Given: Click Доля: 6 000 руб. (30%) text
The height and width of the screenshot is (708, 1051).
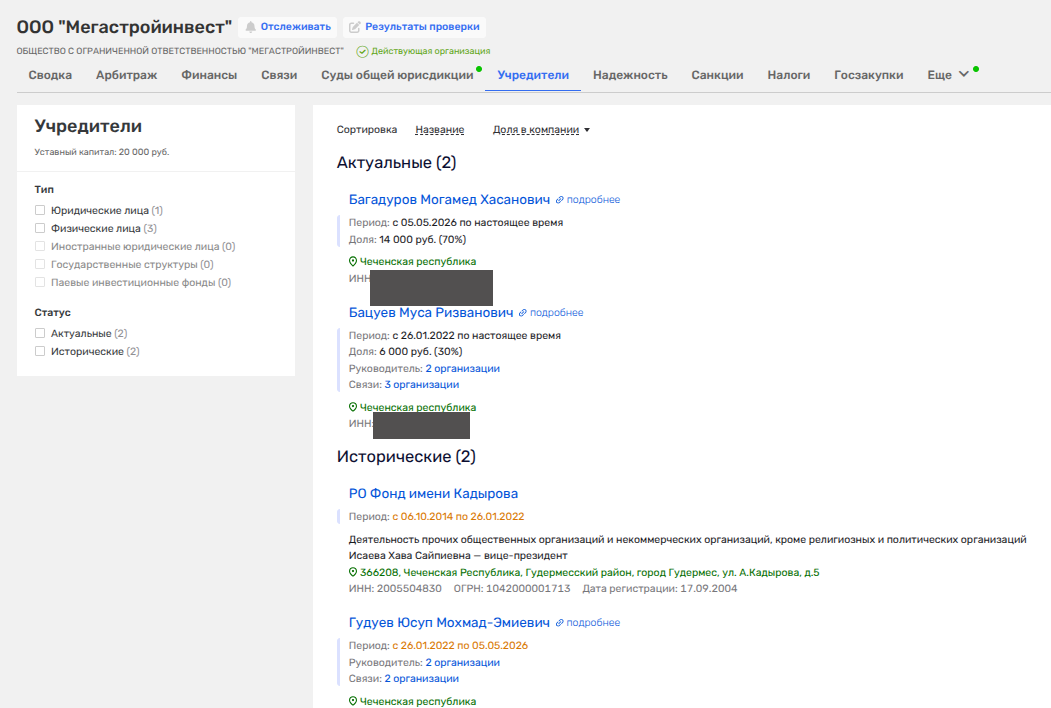Looking at the screenshot, I should (406, 351).
